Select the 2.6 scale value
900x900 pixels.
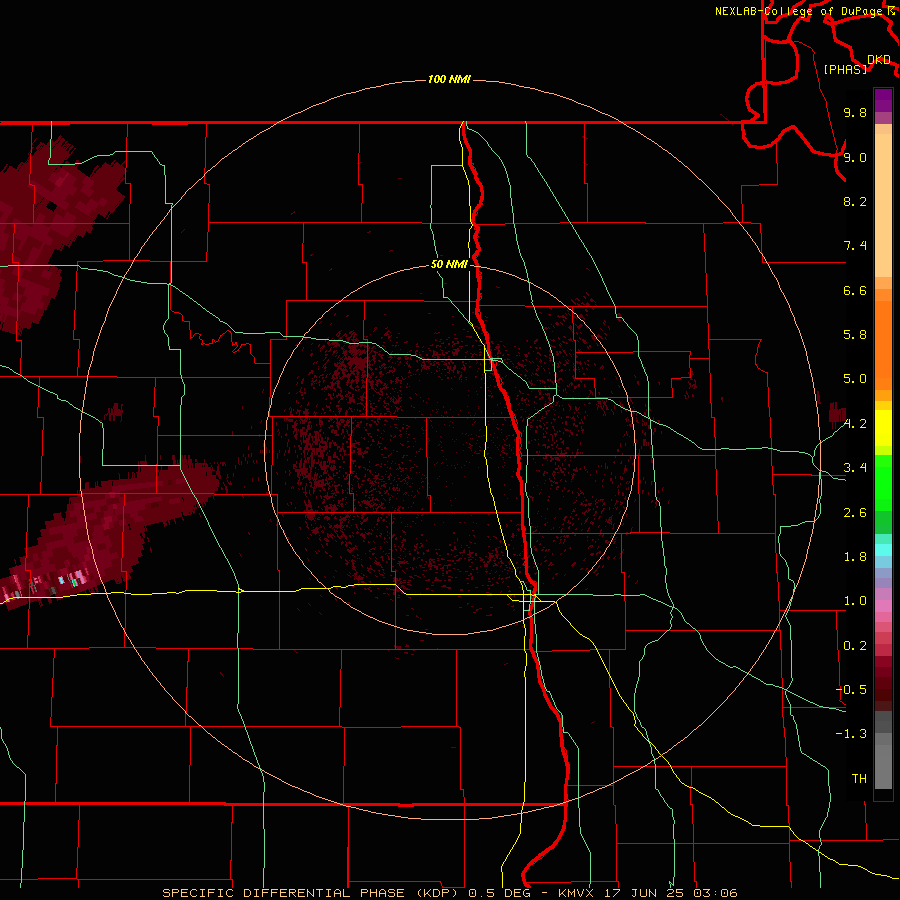pos(855,513)
